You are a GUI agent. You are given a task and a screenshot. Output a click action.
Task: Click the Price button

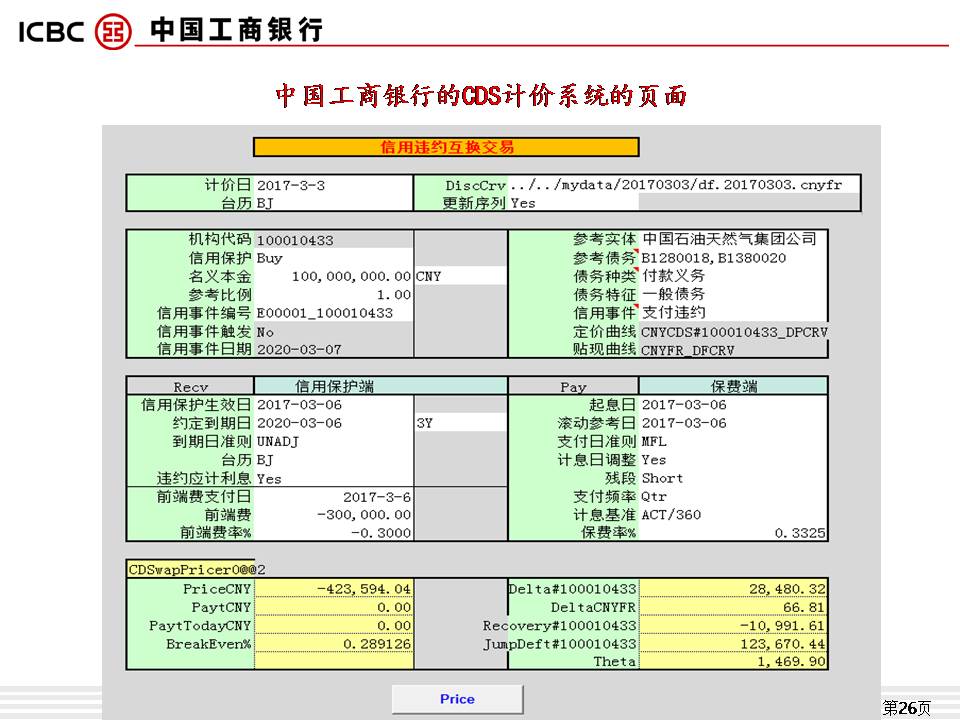pos(457,699)
